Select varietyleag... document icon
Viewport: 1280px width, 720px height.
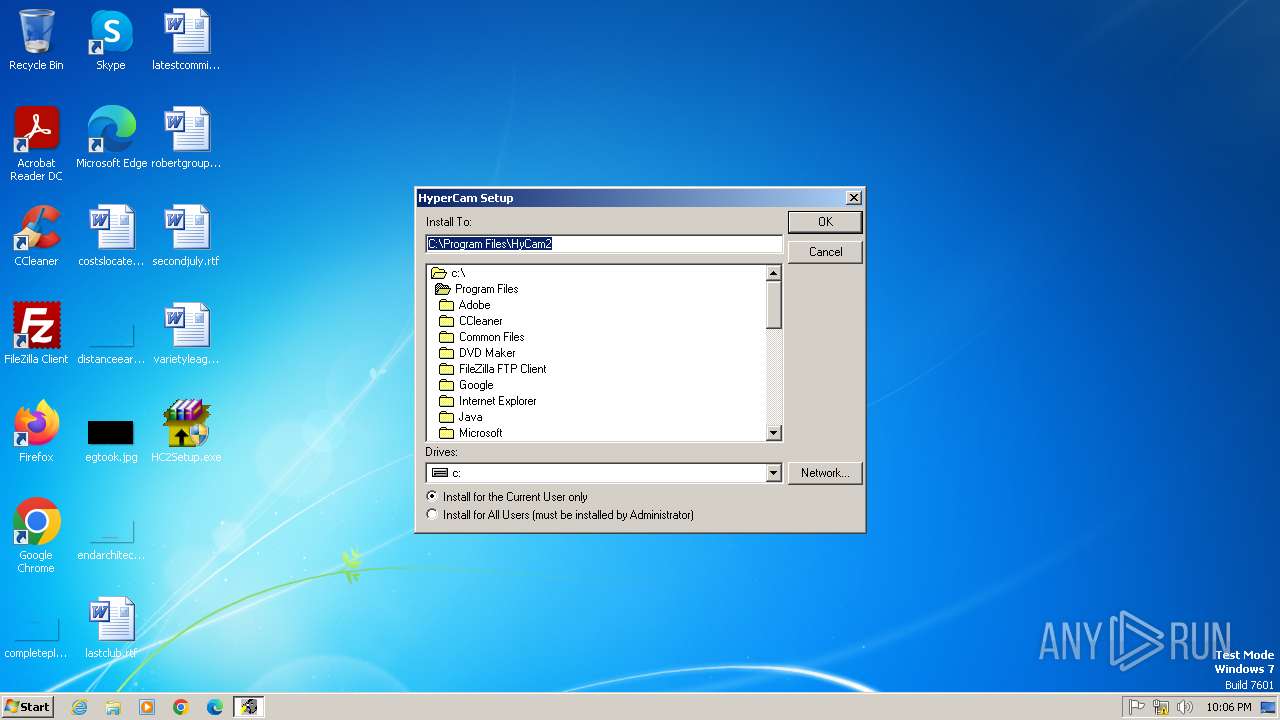186,334
